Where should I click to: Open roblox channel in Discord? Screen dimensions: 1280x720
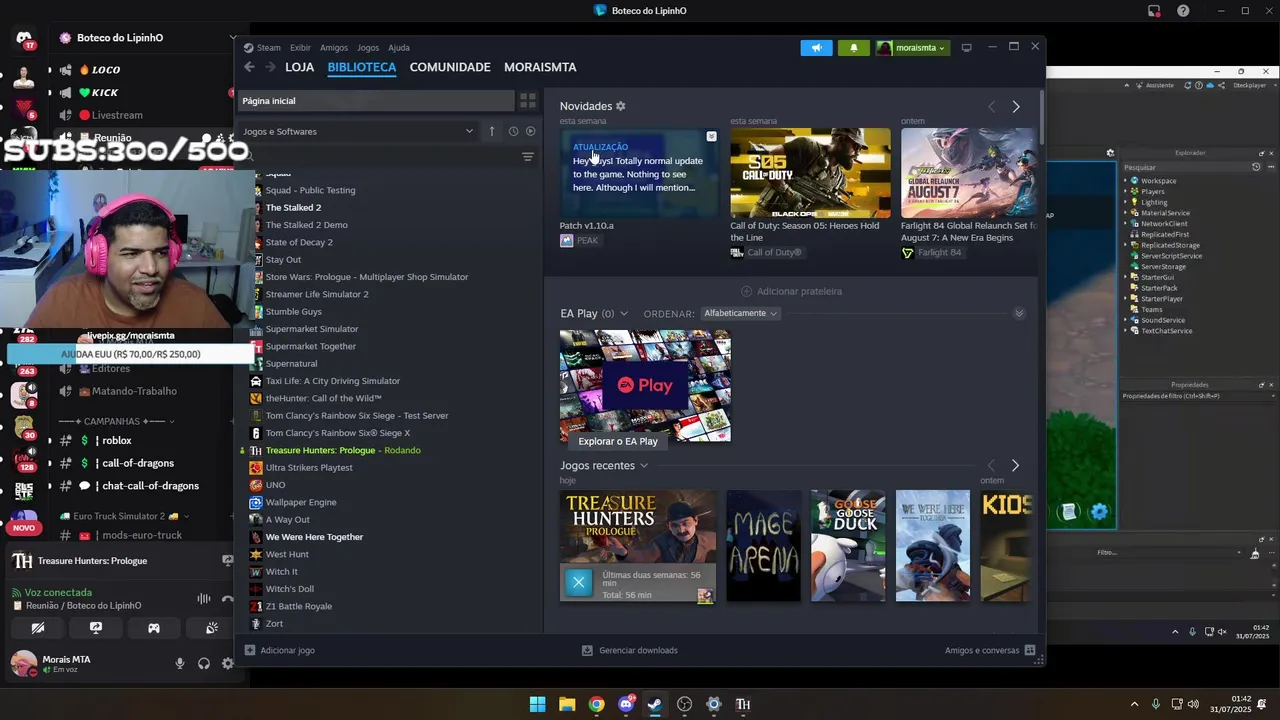(x=117, y=441)
